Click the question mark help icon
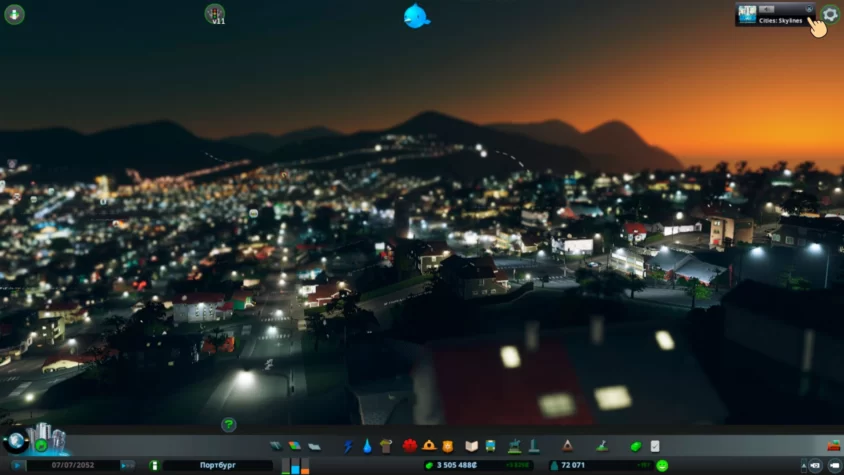The width and height of the screenshot is (844, 475). point(229,424)
